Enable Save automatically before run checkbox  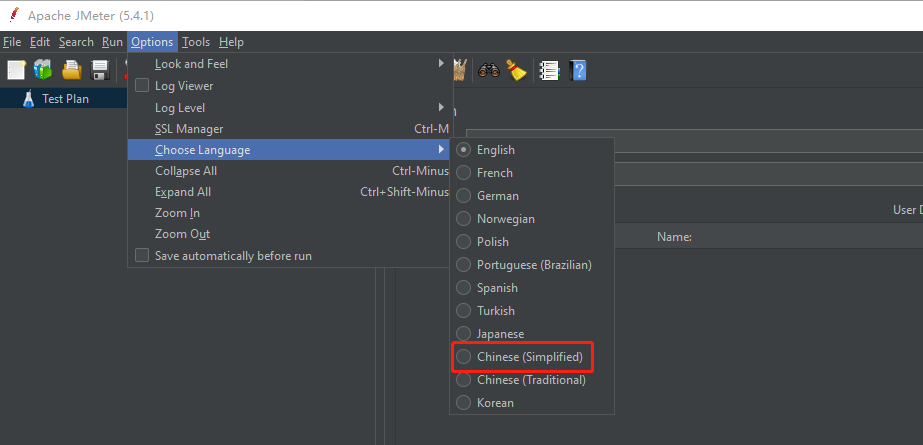[x=142, y=255]
